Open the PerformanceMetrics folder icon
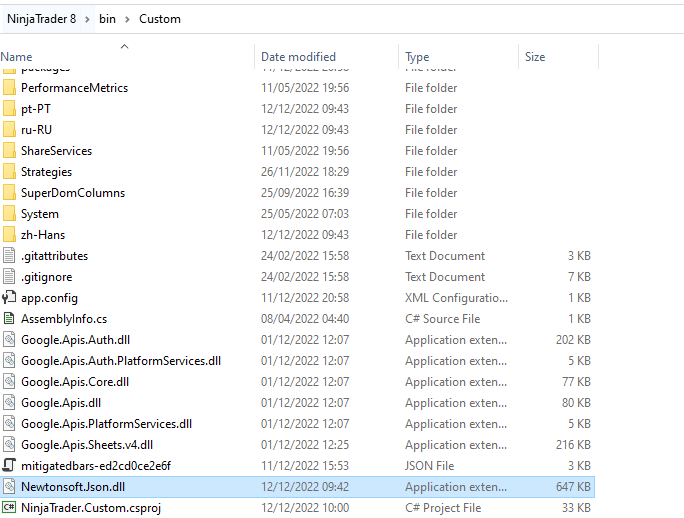This screenshot has width=684, height=518. coord(9,88)
